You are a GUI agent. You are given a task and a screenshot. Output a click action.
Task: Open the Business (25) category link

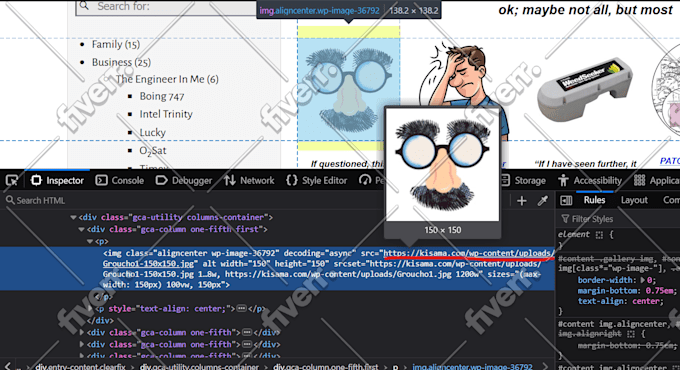coord(121,62)
